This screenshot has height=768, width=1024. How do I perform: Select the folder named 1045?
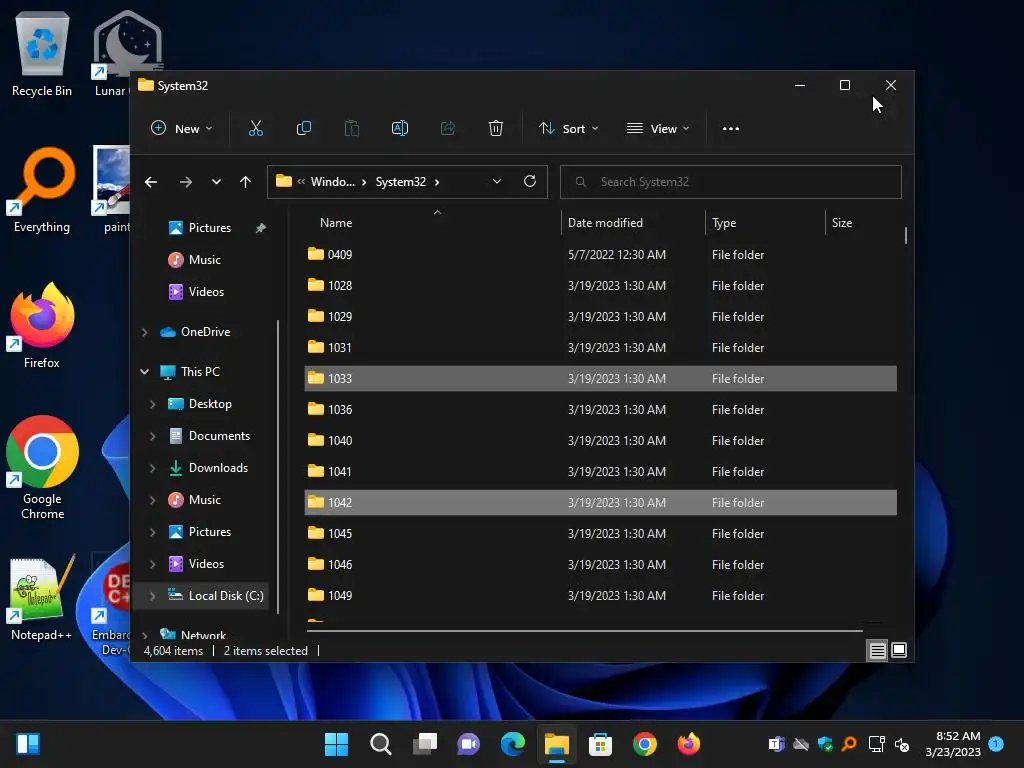tap(600, 534)
